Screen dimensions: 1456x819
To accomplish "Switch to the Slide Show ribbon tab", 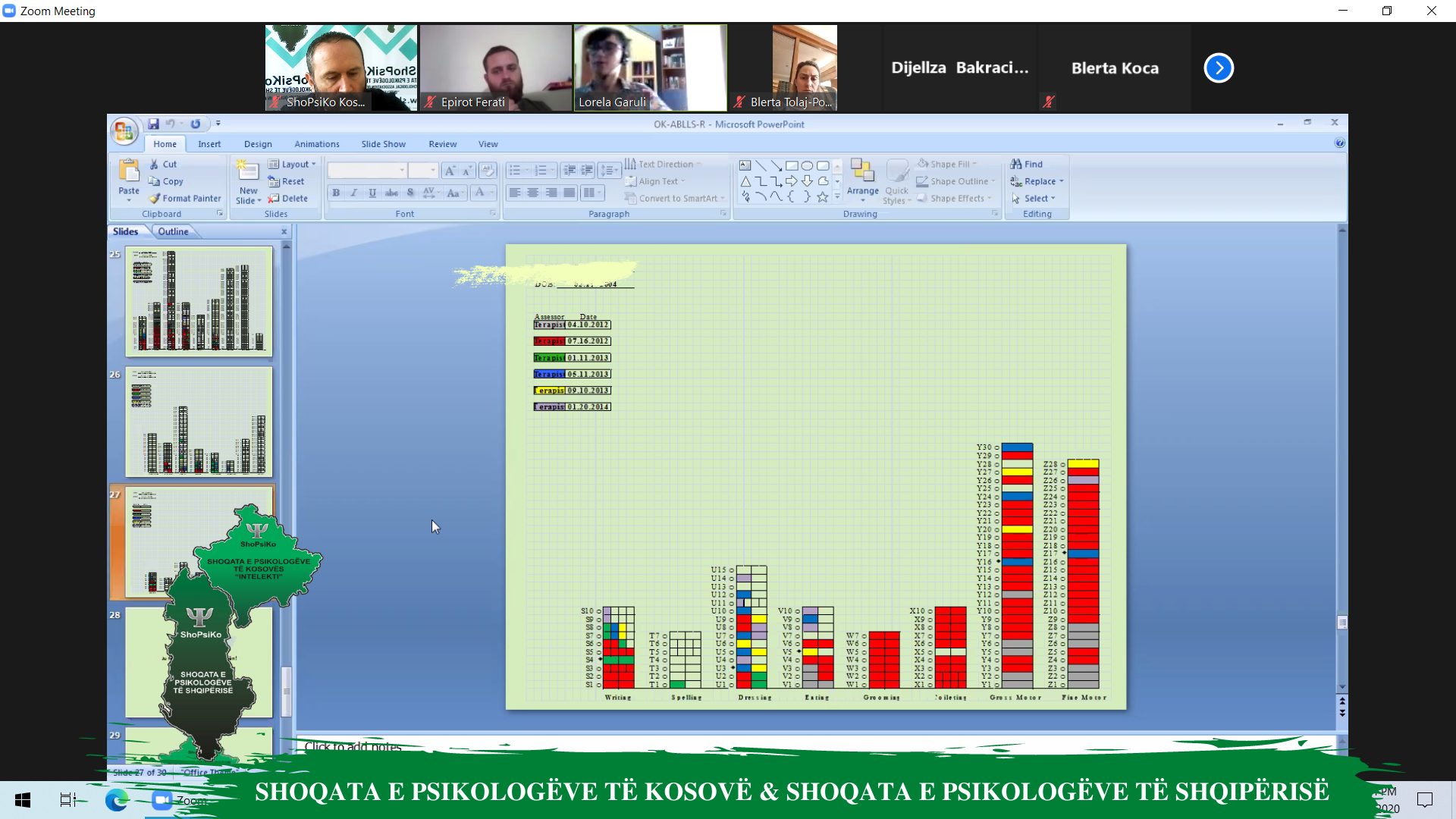I will tap(383, 144).
